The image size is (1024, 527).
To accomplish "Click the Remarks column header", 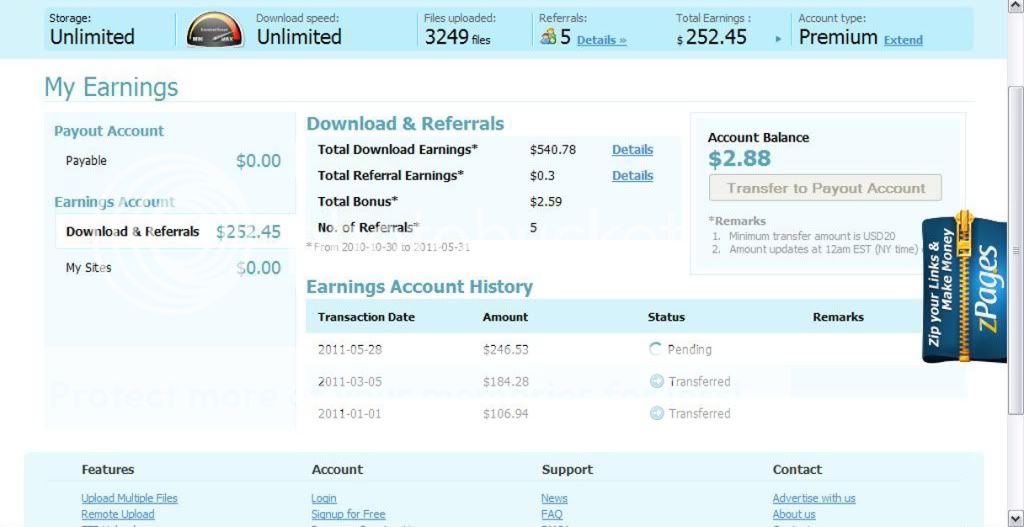I will [x=838, y=317].
